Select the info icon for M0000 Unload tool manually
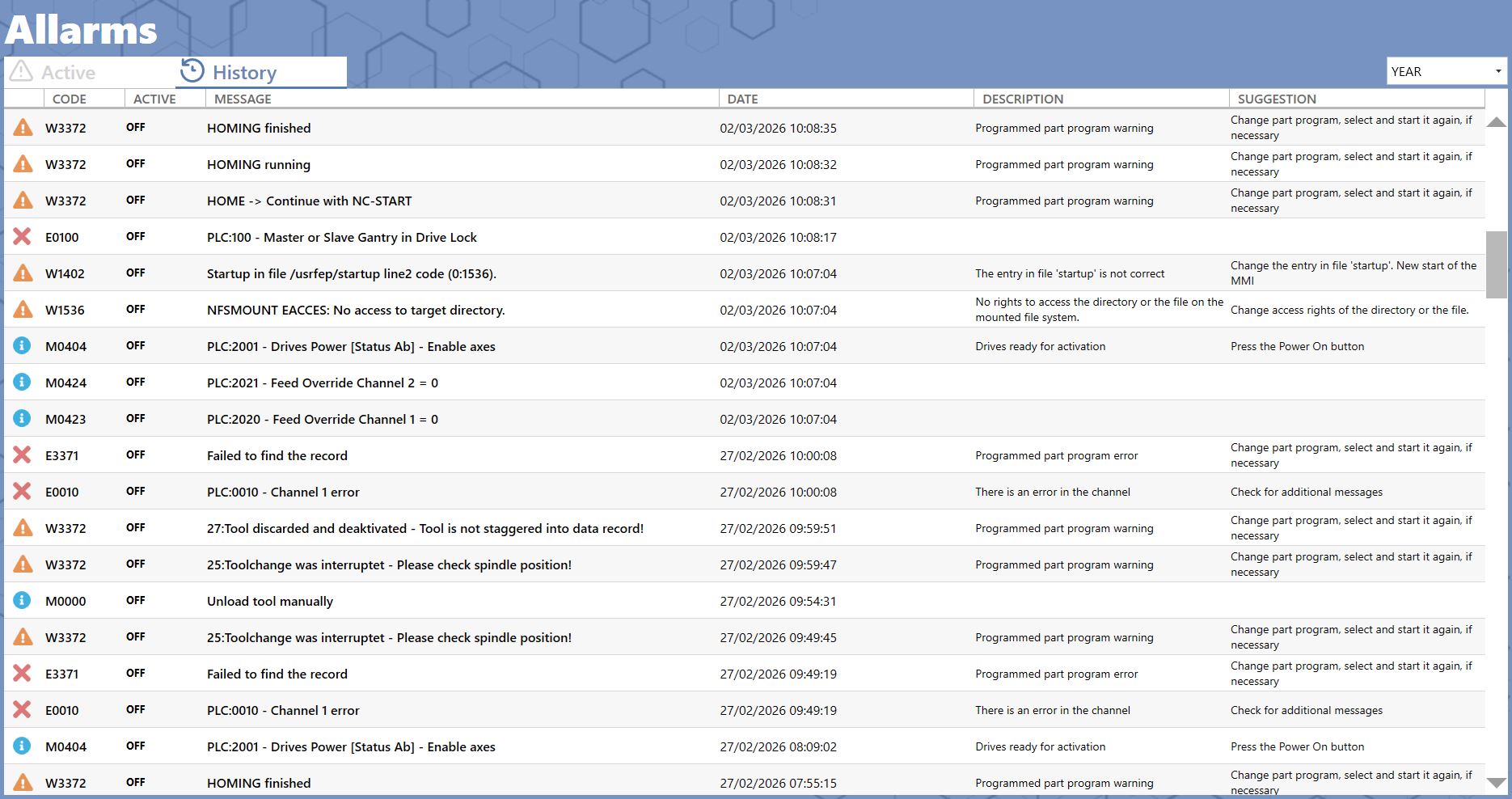This screenshot has height=799, width=1512. tap(23, 600)
